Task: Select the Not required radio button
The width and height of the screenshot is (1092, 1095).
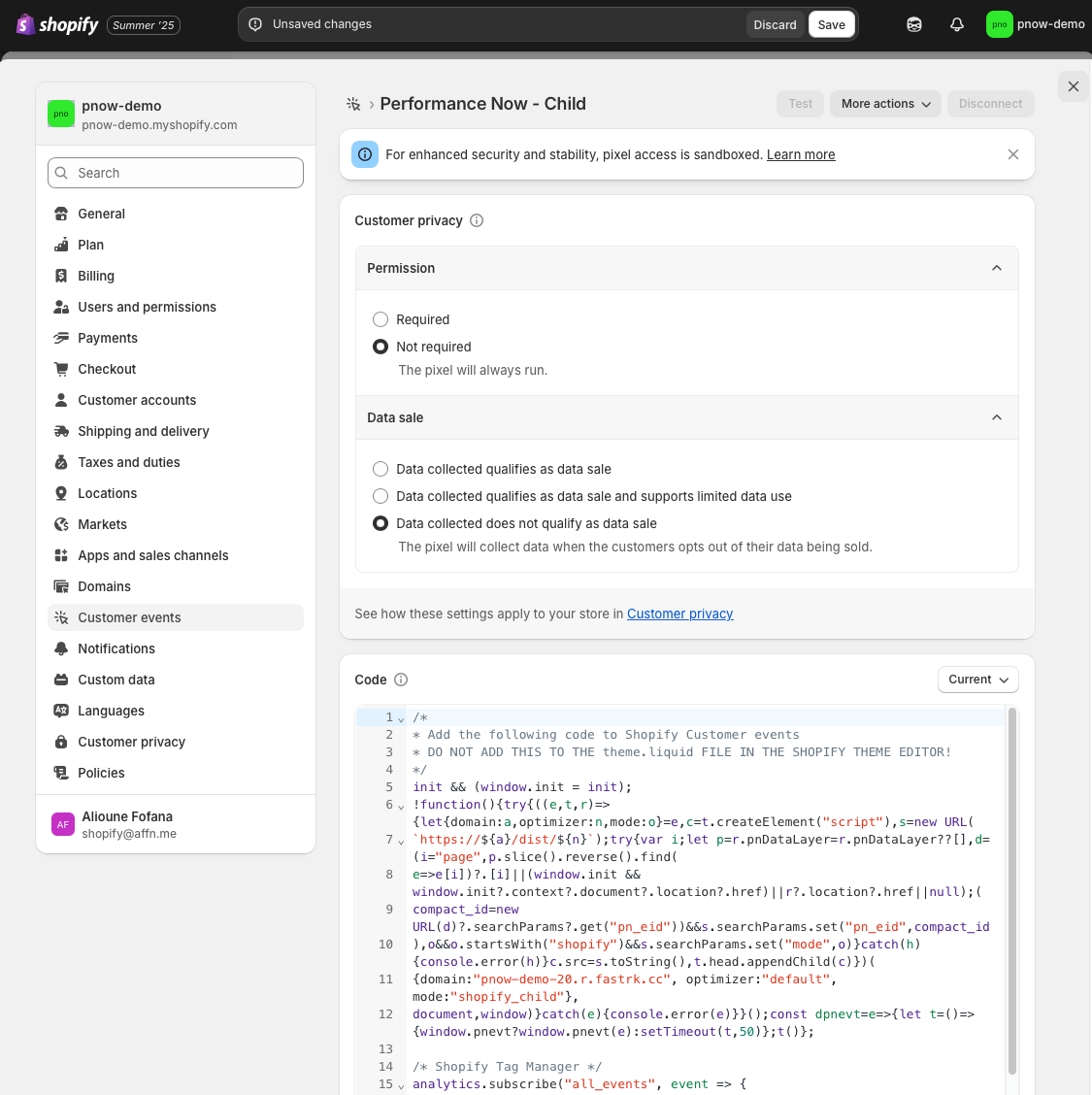Action: pyautogui.click(x=381, y=347)
